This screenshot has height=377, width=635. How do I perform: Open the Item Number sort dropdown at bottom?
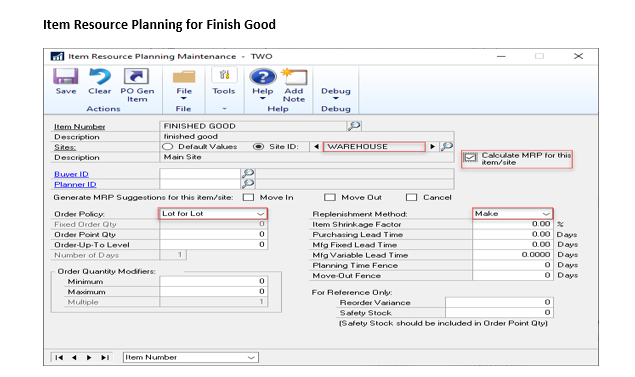click(x=191, y=357)
